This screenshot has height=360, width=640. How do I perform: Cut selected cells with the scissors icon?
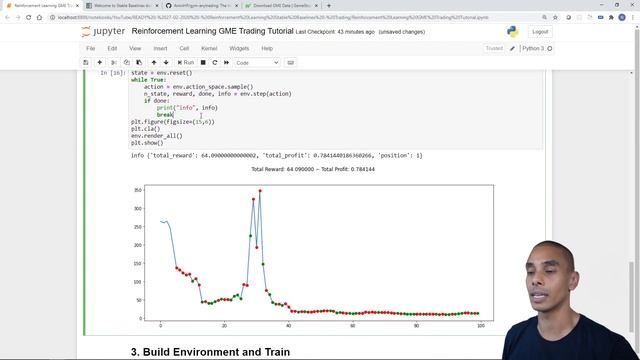tap(114, 62)
